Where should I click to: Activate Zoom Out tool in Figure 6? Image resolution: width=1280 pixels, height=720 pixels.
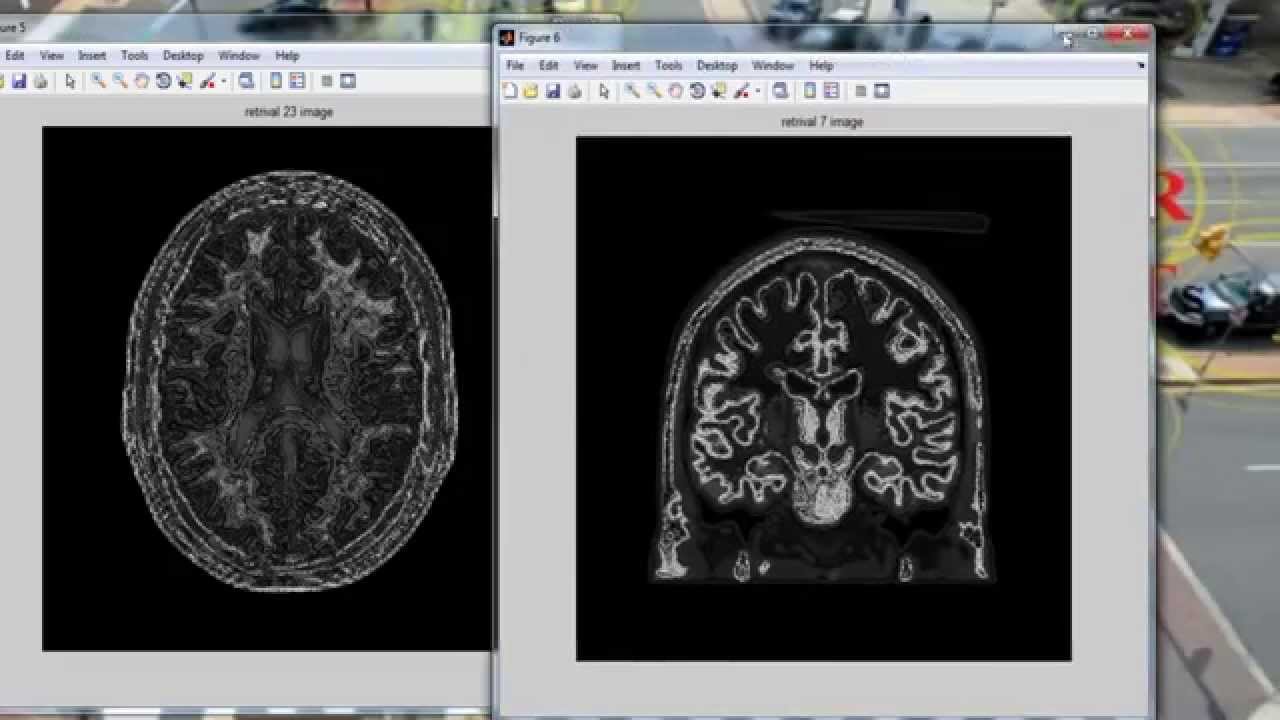pos(654,91)
